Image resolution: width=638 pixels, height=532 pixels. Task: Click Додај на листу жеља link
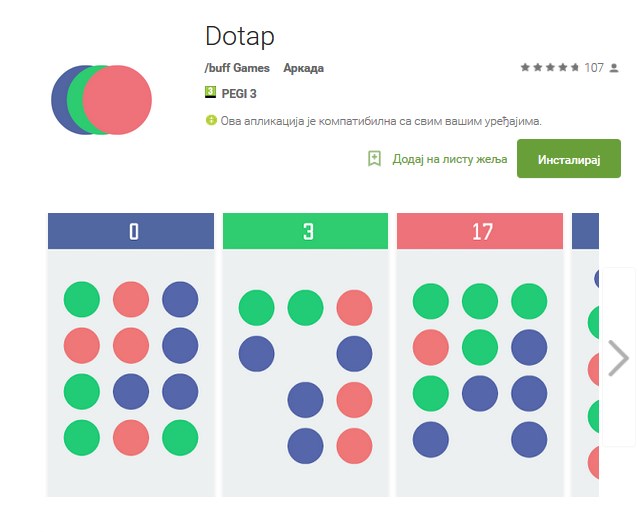tap(450, 159)
